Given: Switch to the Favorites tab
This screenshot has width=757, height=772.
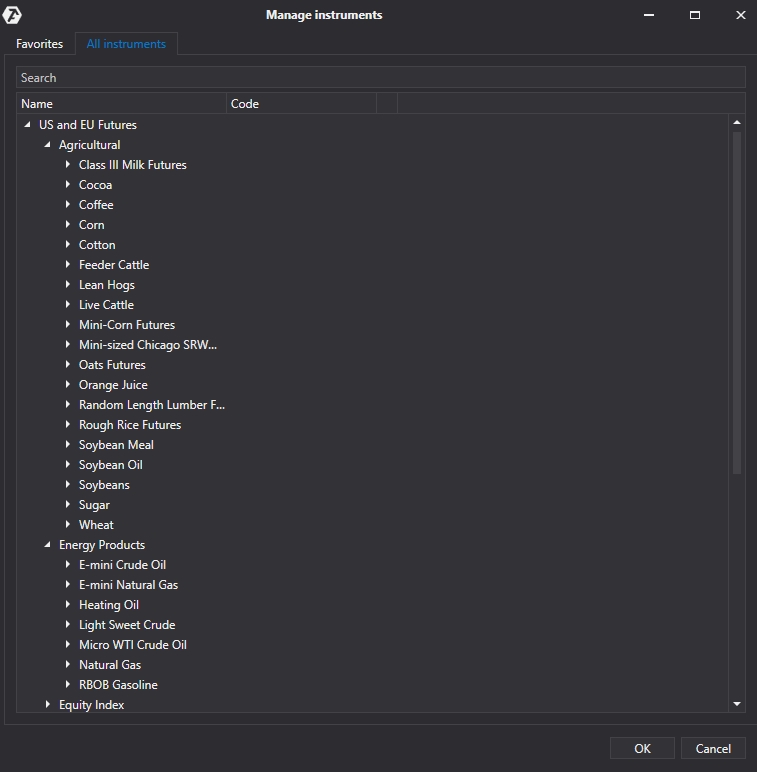Looking at the screenshot, I should pos(39,44).
